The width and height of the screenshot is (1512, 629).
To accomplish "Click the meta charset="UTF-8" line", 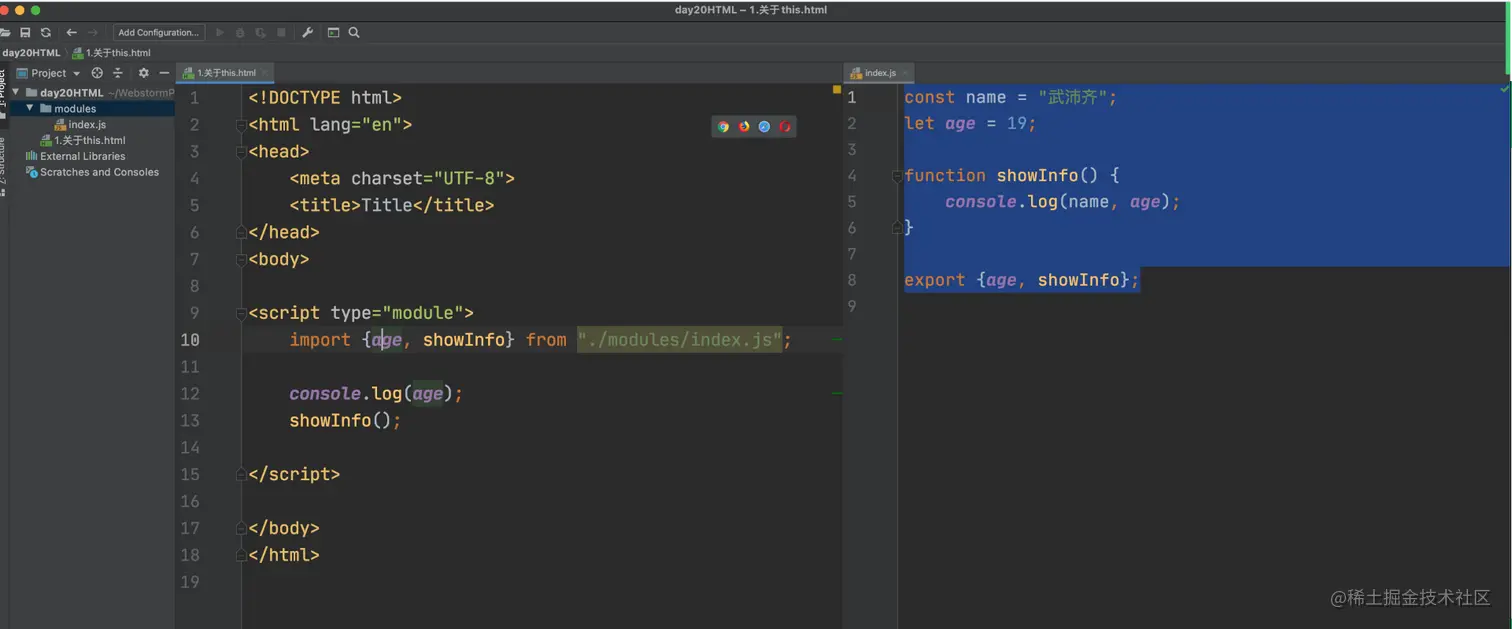I will 402,178.
